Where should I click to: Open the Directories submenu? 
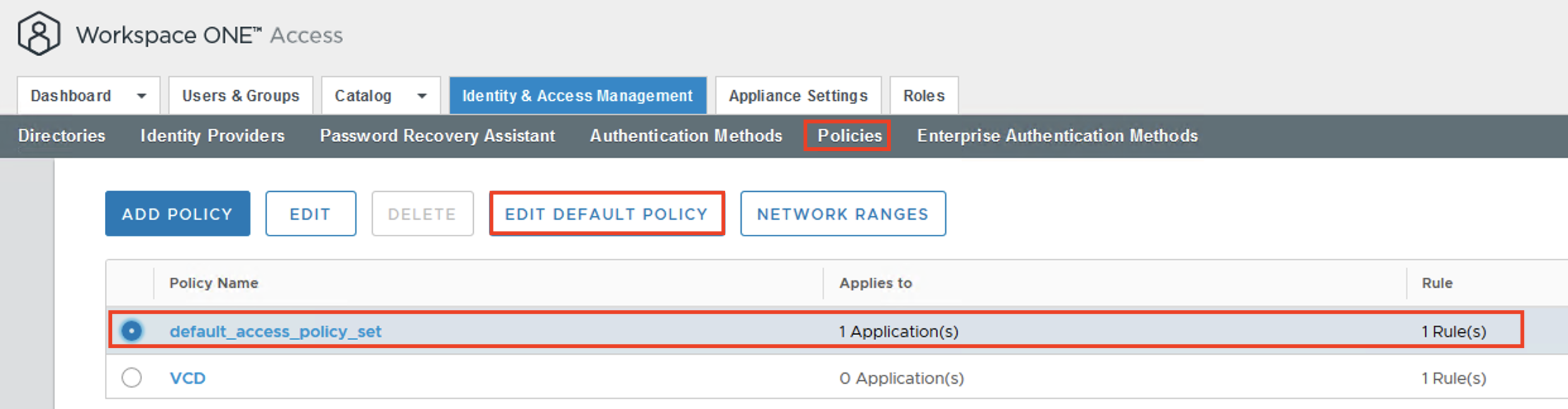coord(62,136)
